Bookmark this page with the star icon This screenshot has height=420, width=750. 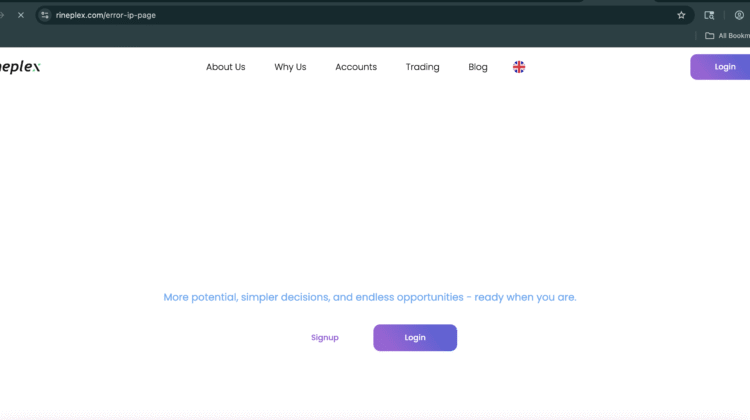(681, 15)
